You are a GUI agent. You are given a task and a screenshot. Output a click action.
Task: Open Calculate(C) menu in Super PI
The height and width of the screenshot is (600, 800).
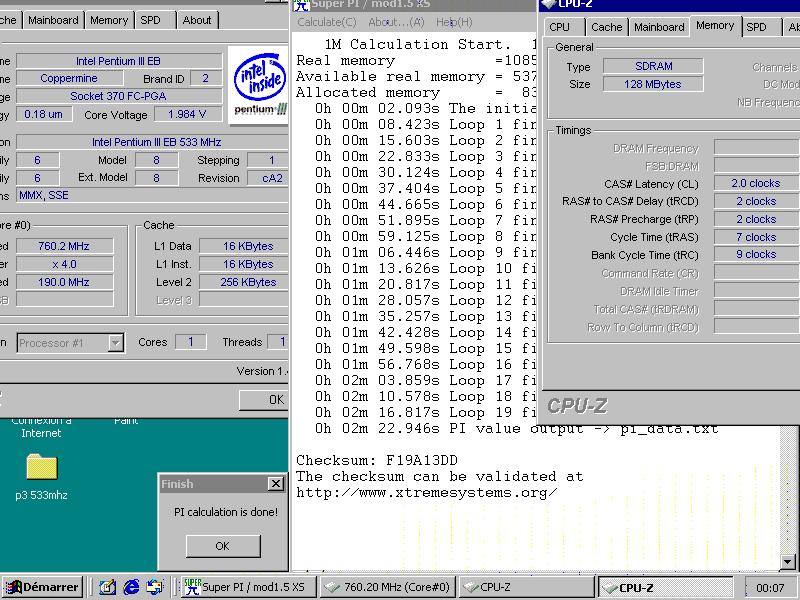(327, 22)
